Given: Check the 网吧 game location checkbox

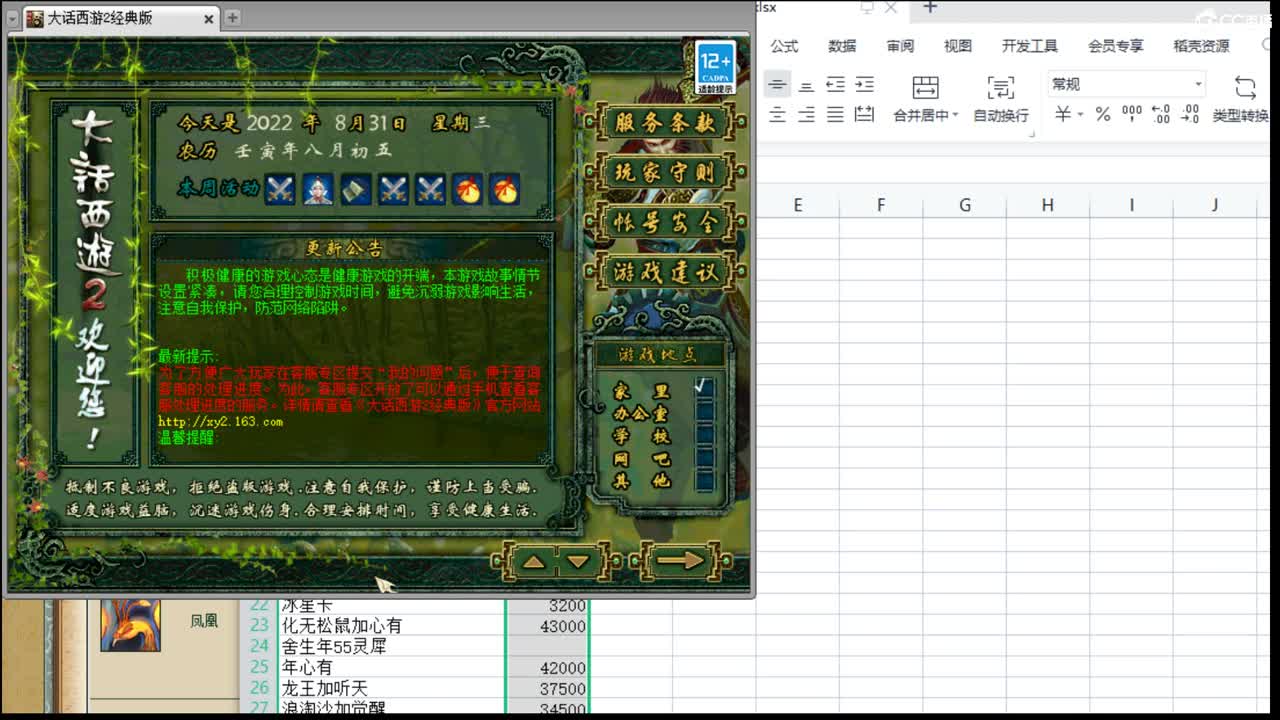Looking at the screenshot, I should (x=704, y=458).
